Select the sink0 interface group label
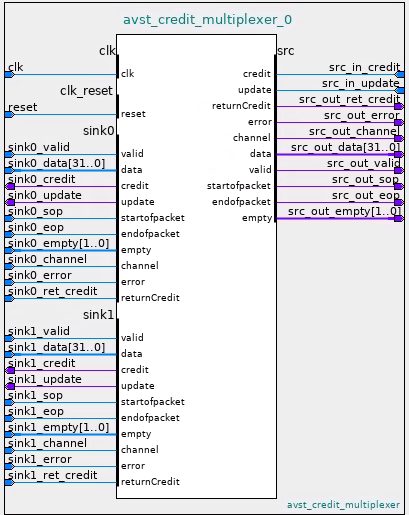This screenshot has width=409, height=515. pos(99,130)
